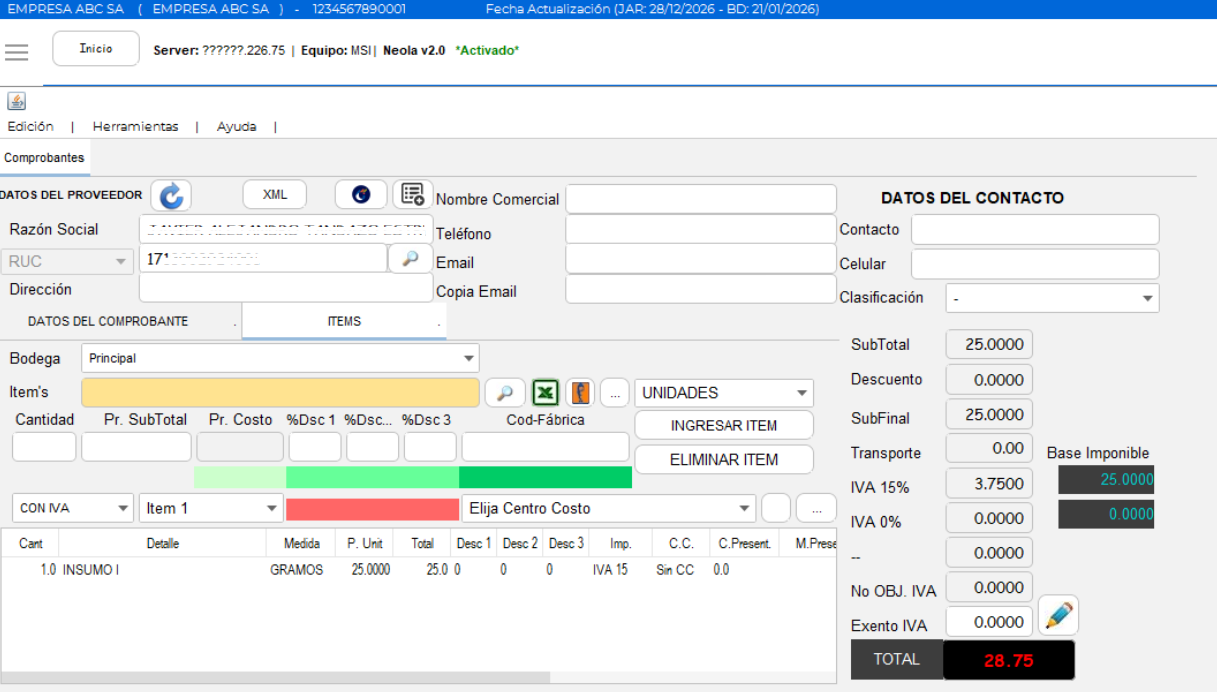1217x692 pixels.
Task: Click the list-with-plus icon button
Action: click(x=412, y=194)
